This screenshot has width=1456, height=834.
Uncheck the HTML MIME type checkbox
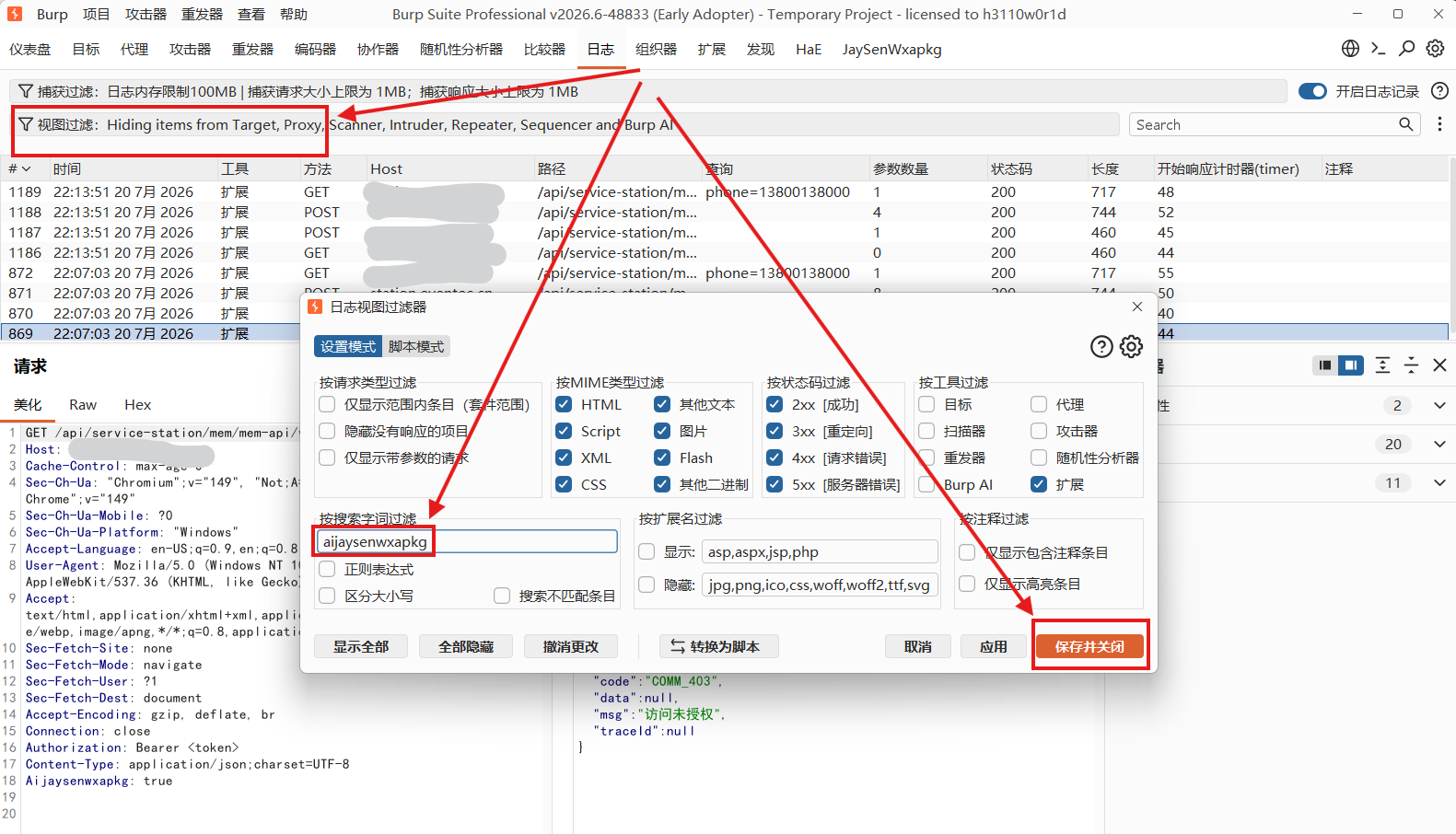[564, 404]
